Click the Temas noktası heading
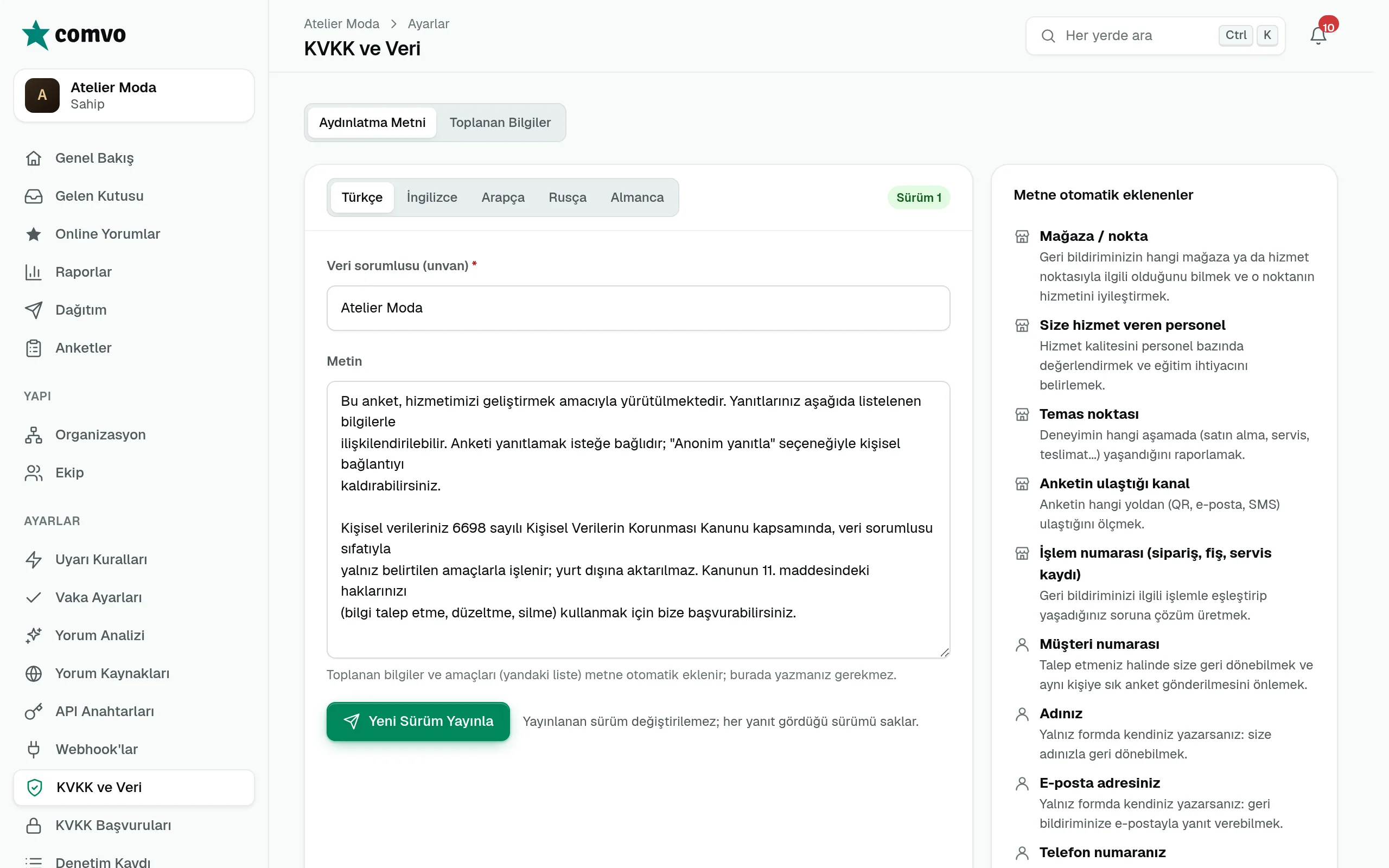The image size is (1389, 868). pos(1089,414)
